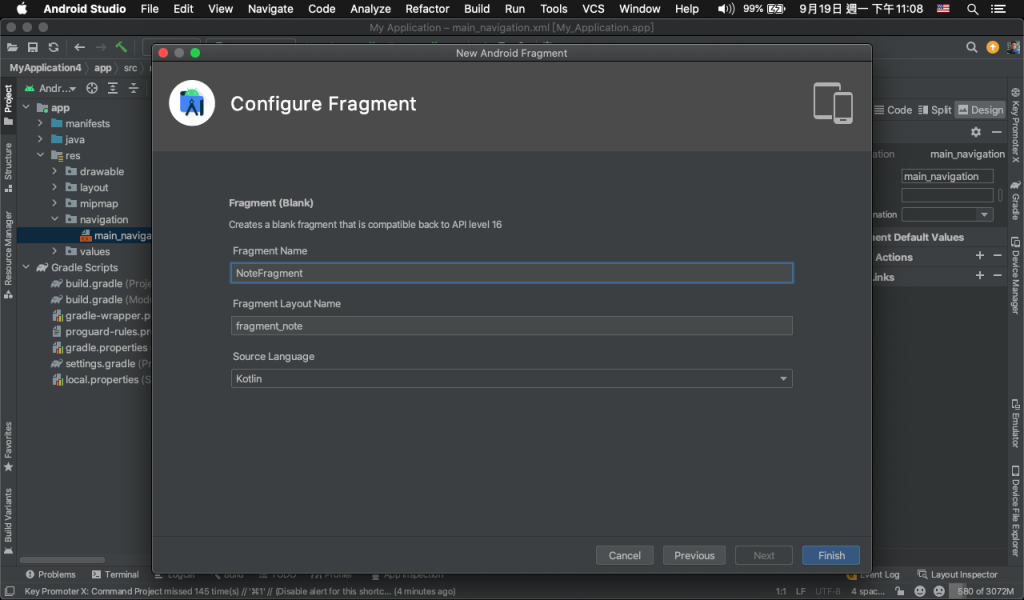Add an action with the plus icon

click(x=980, y=257)
